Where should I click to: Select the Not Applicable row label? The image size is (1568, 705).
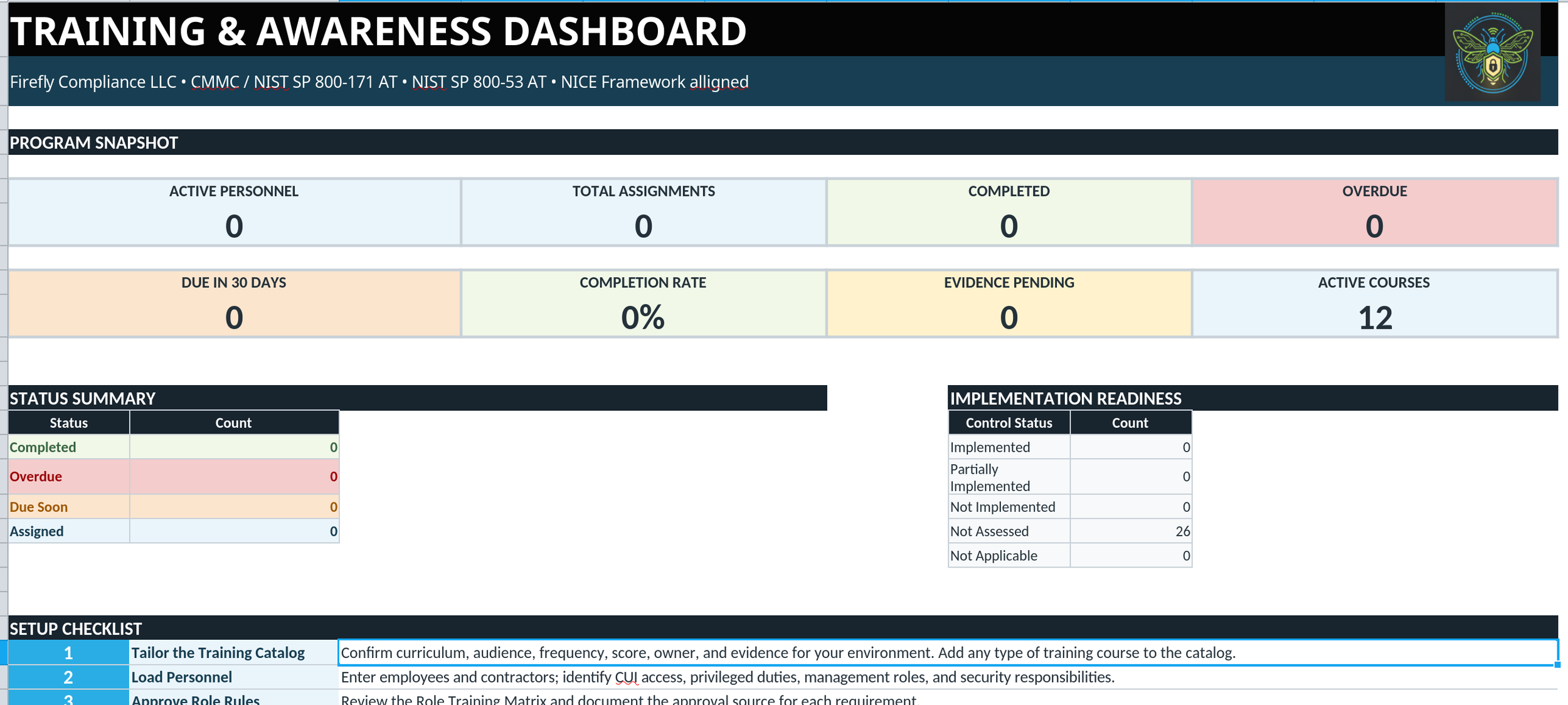1009,556
